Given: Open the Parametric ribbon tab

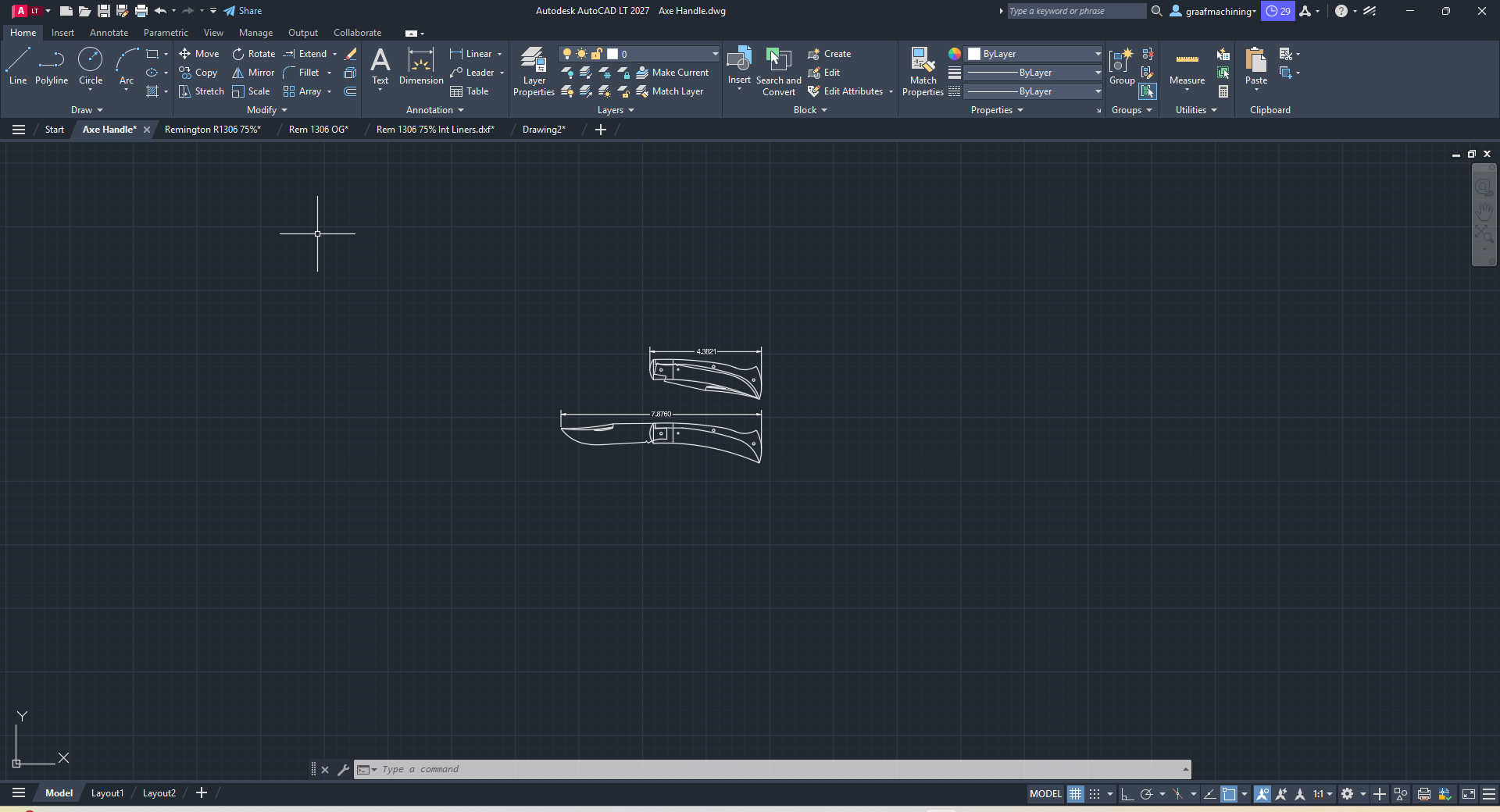Looking at the screenshot, I should 166,33.
